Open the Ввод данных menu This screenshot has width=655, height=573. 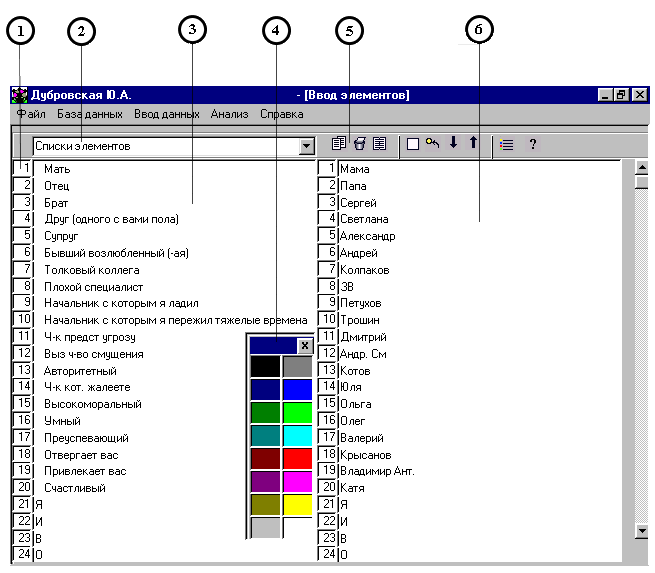[167, 114]
